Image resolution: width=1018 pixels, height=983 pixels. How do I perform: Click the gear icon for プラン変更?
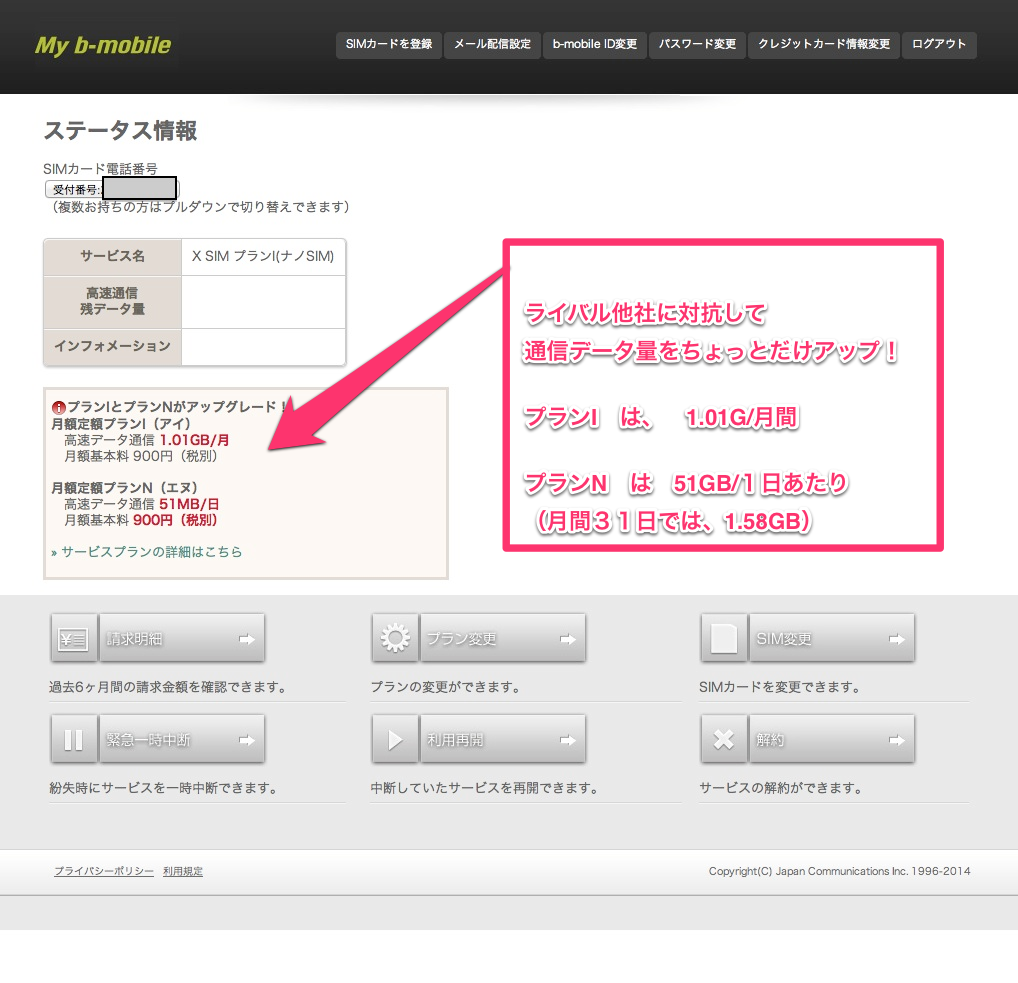pos(395,639)
